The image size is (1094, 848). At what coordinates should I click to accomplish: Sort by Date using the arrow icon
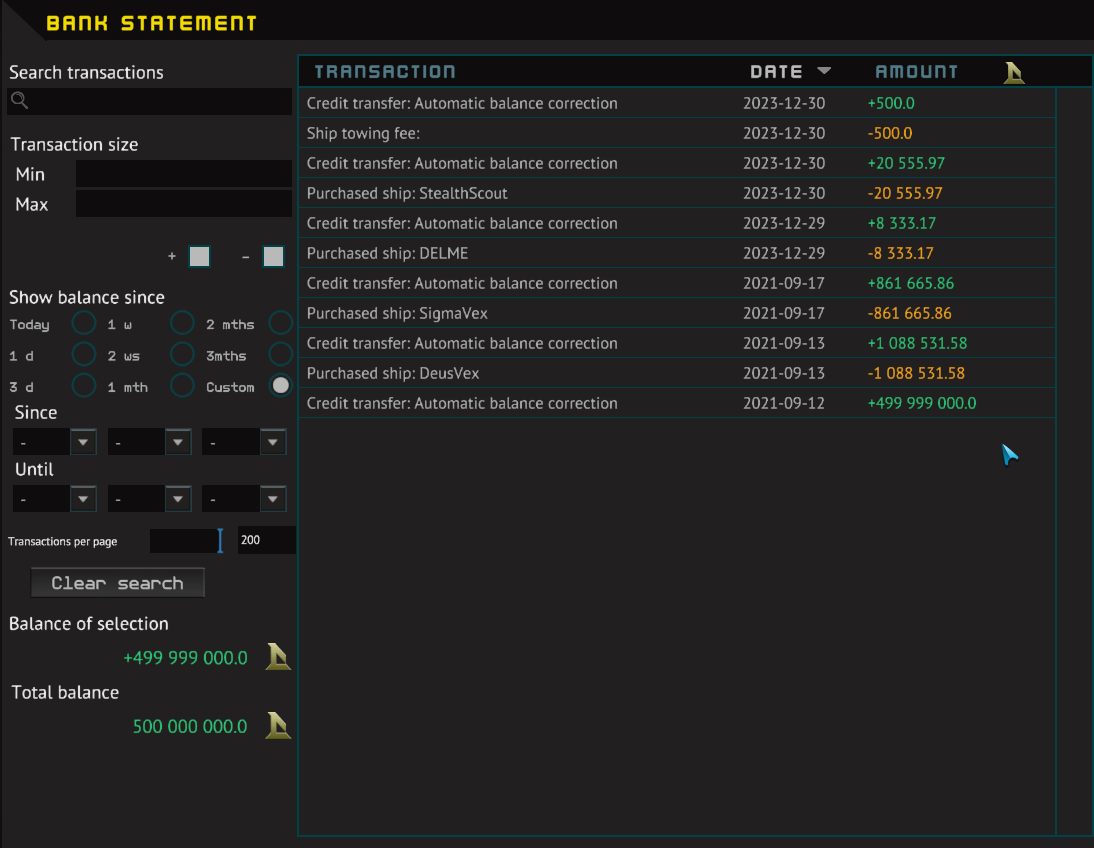824,71
